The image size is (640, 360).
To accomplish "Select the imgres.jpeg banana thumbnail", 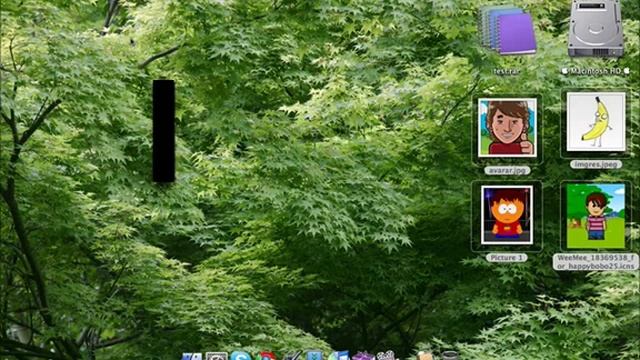I will coord(596,122).
